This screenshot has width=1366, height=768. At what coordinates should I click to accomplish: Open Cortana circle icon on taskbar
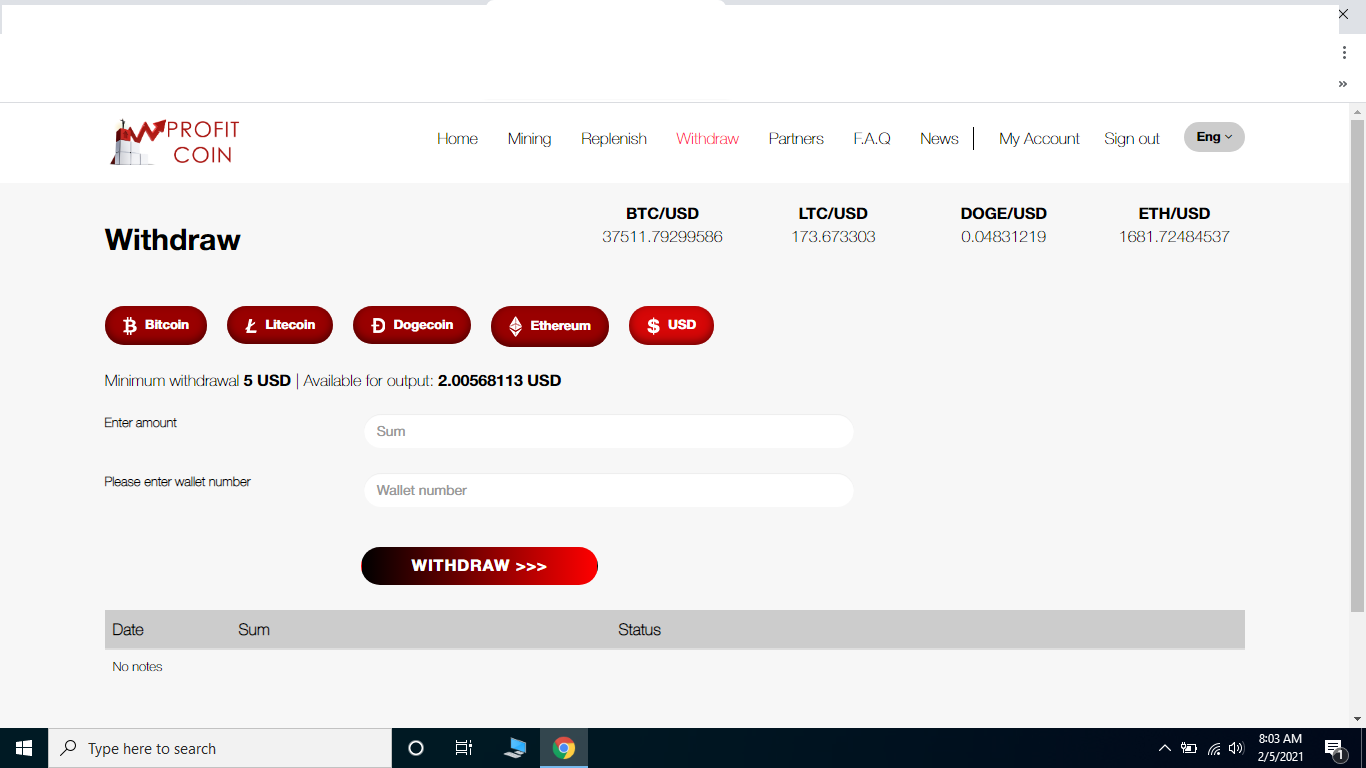click(x=416, y=748)
